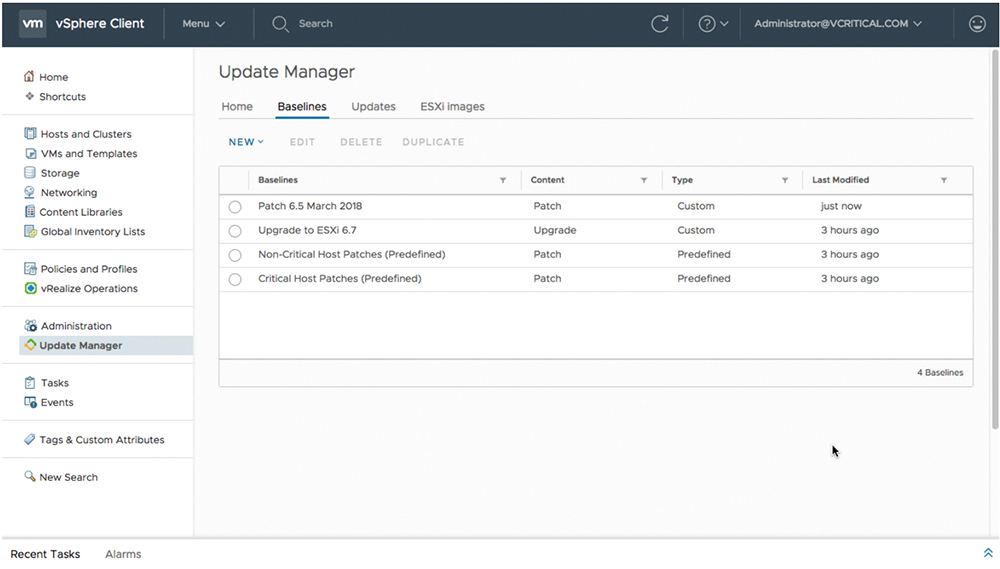Click 'Upgrade to ESXi 6.7' baseline name
The width and height of the screenshot is (1000, 569).
pyautogui.click(x=307, y=230)
